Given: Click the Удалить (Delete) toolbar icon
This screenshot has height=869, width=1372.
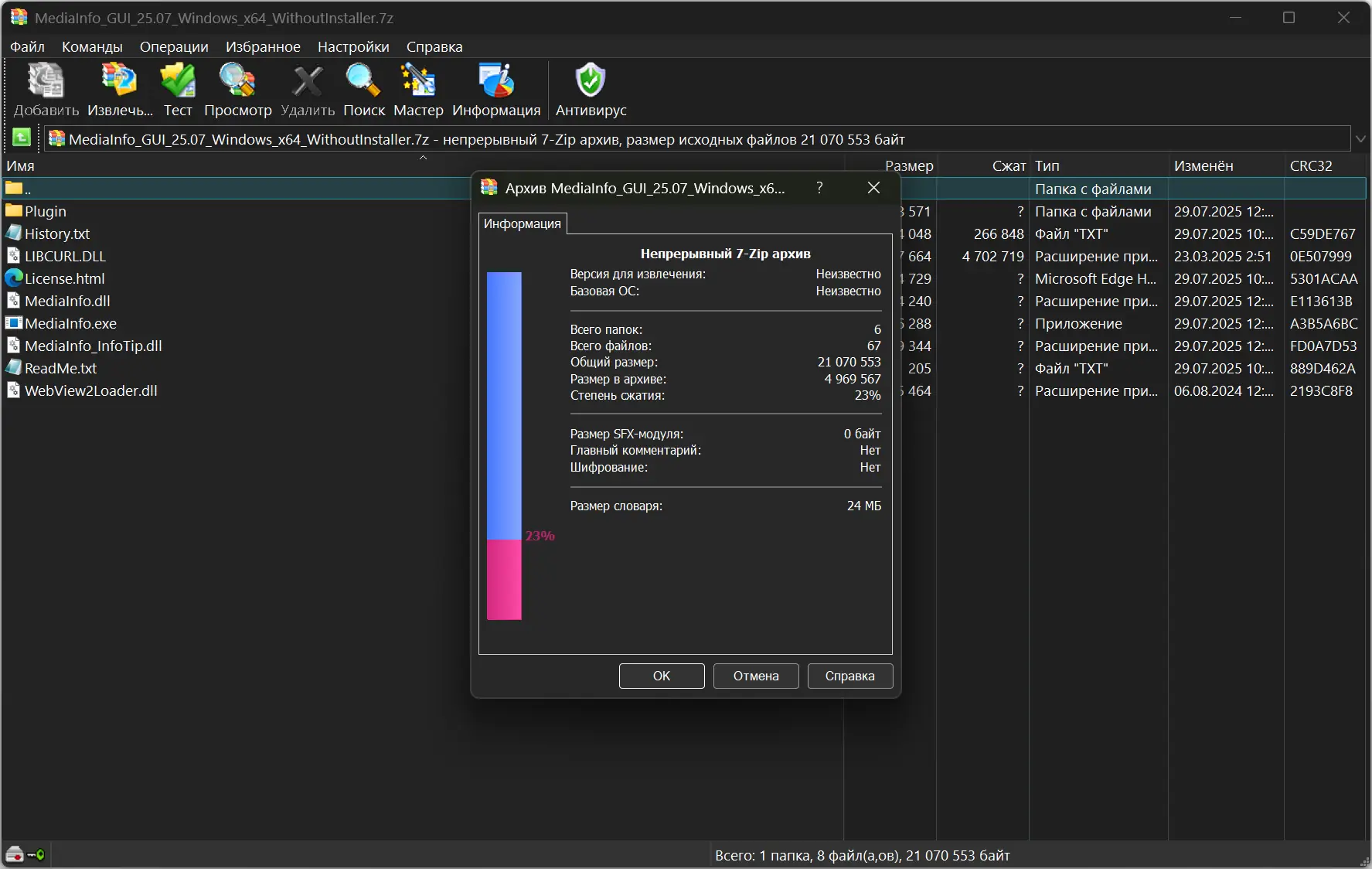Looking at the screenshot, I should click(x=308, y=80).
